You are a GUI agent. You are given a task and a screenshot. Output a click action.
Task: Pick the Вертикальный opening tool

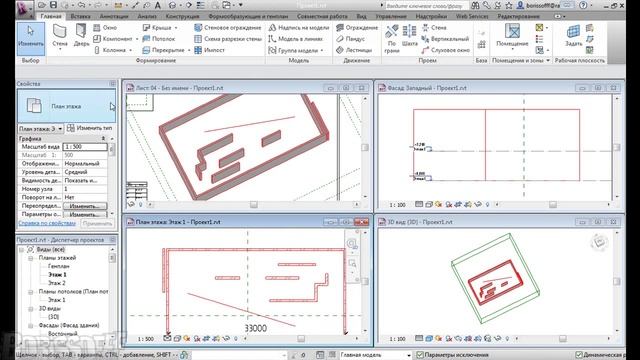tap(444, 39)
